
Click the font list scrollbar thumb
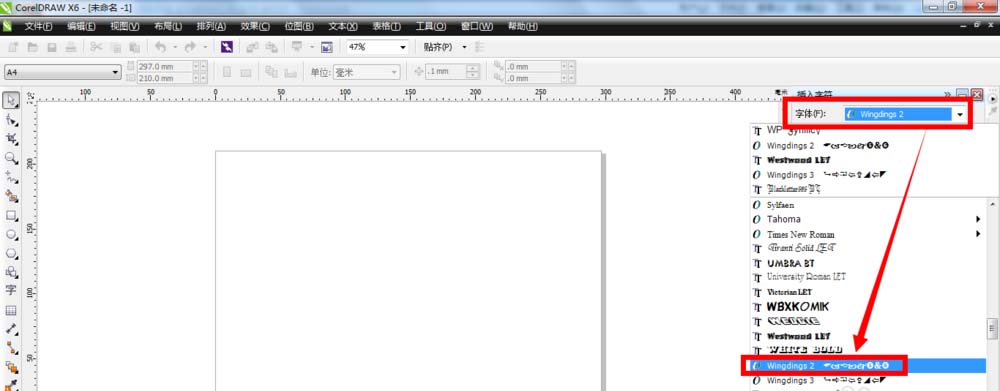(x=992, y=329)
